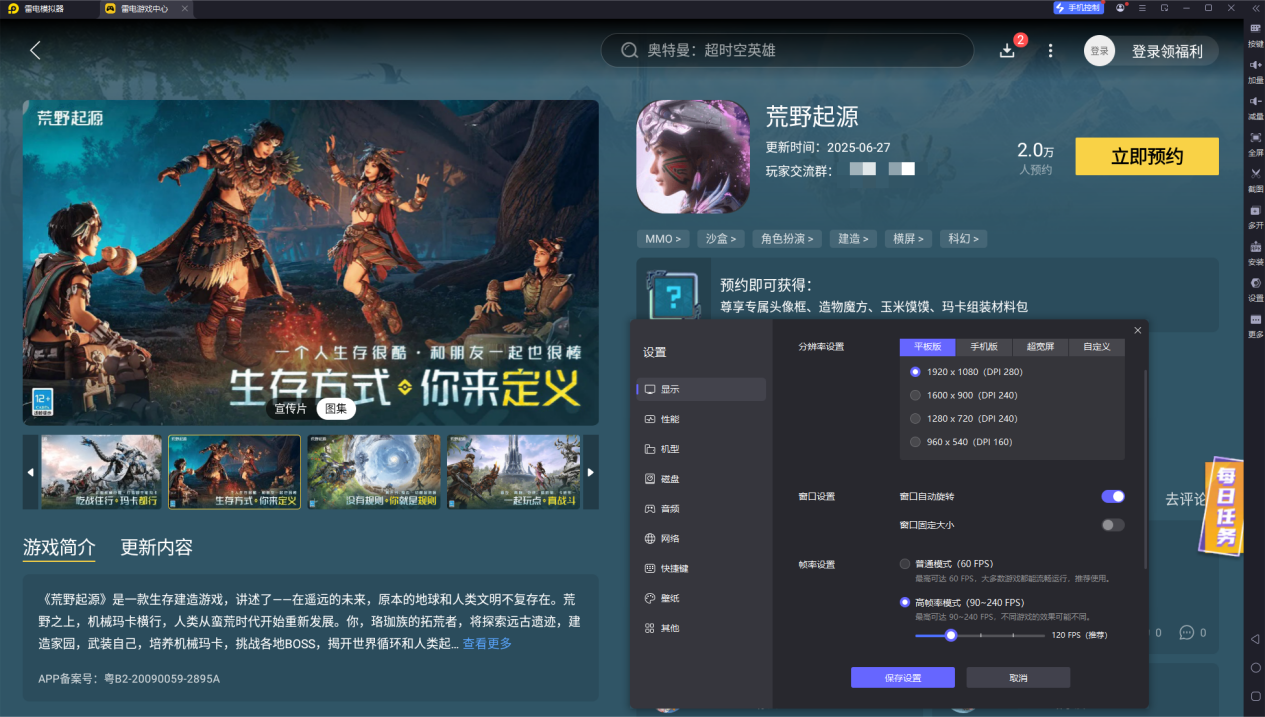
Task: Open the 沙盒 > tag
Action: click(721, 239)
